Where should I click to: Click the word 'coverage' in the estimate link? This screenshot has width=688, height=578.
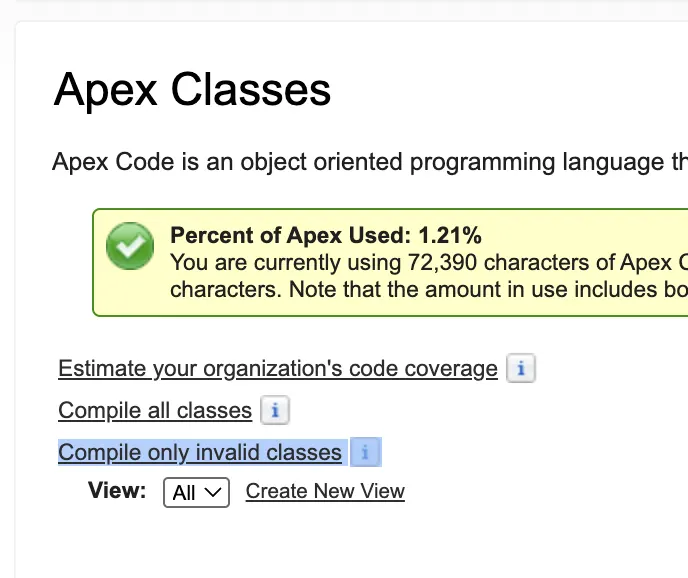pyautogui.click(x=451, y=370)
